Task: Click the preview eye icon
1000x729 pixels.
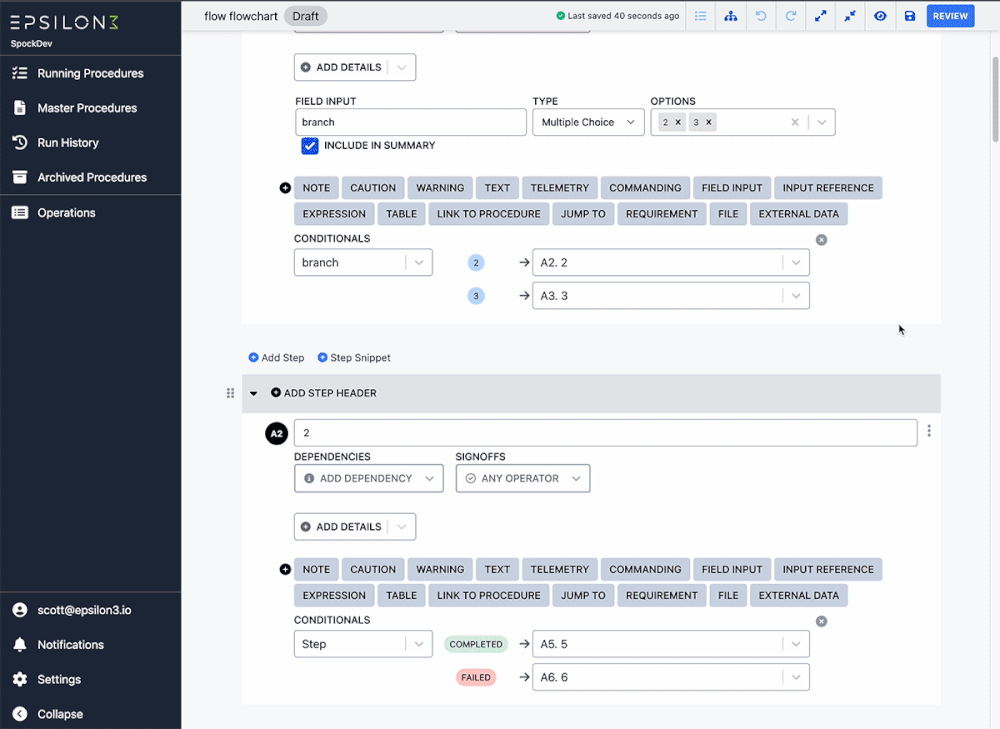Action: click(x=880, y=15)
